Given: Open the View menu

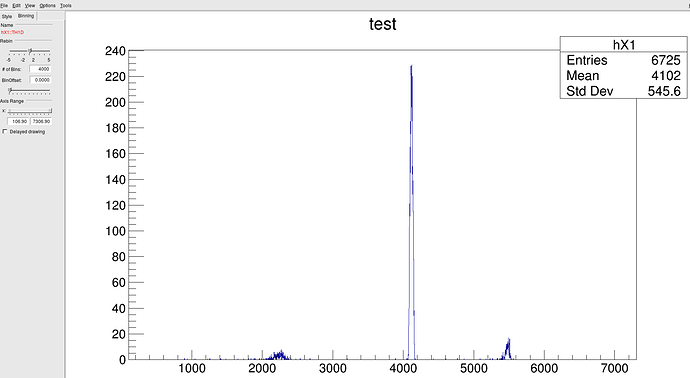Looking at the screenshot, I should tap(30, 5).
